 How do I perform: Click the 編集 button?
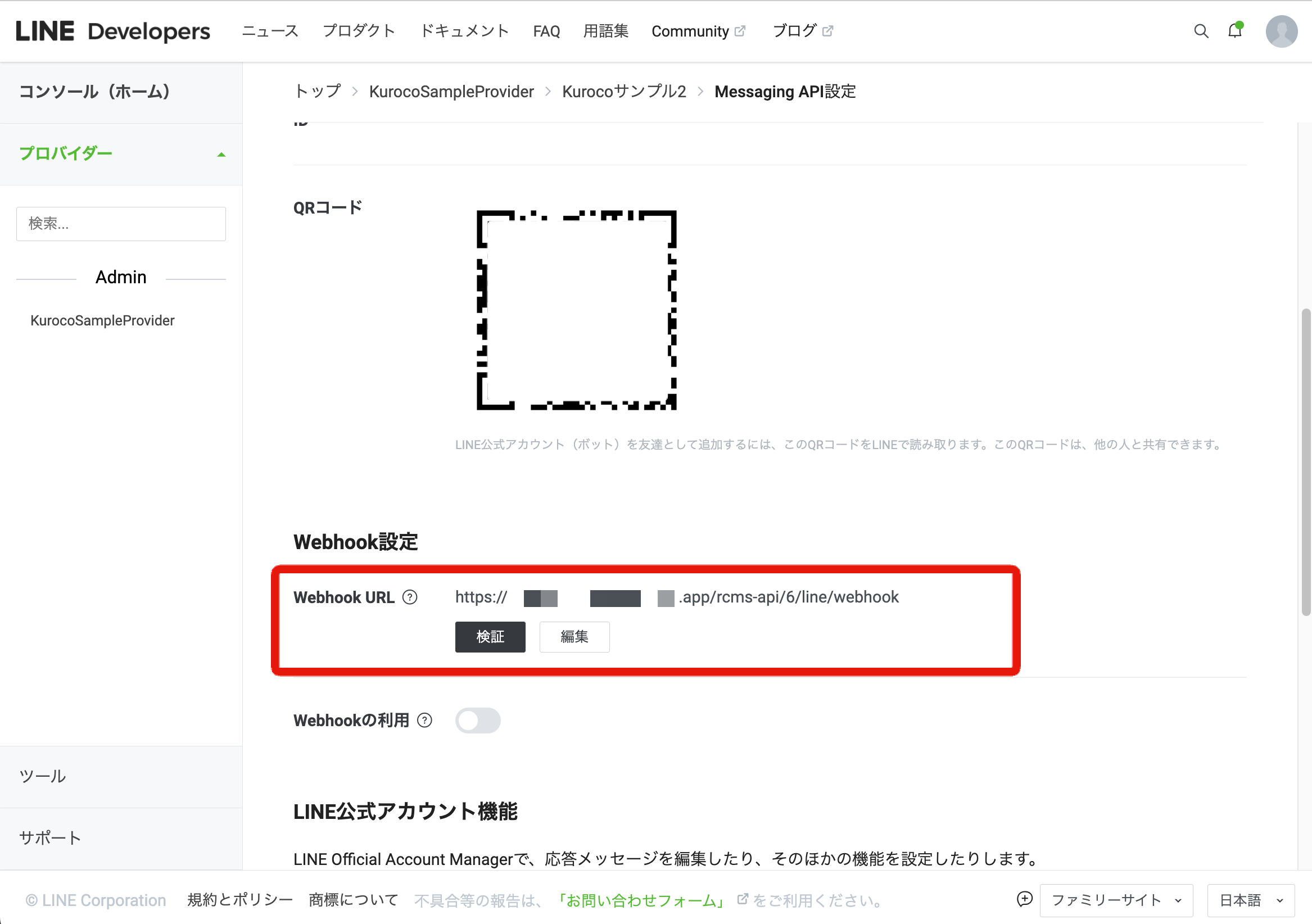[574, 637]
